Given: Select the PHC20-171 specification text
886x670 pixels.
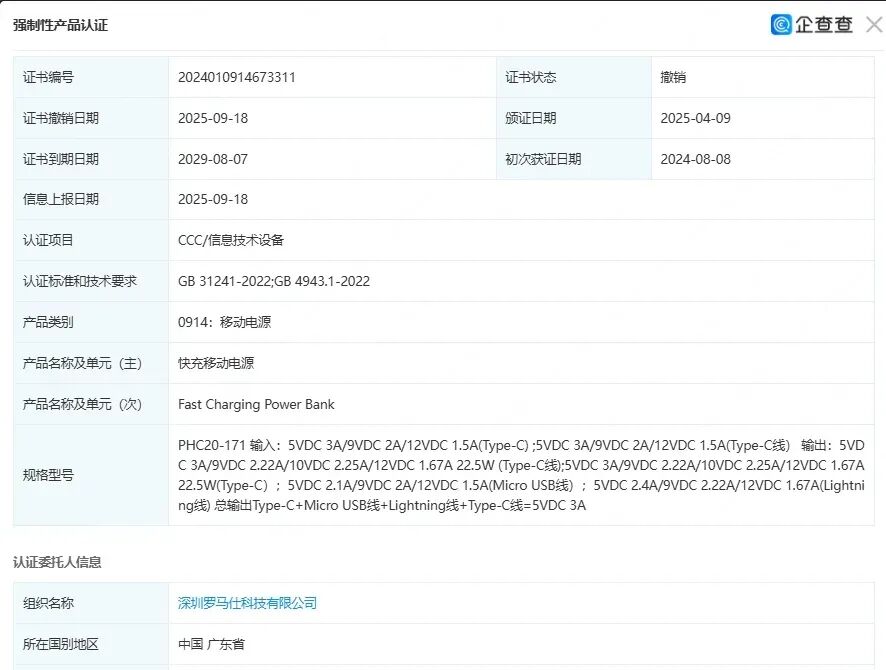Looking at the screenshot, I should coord(521,475).
